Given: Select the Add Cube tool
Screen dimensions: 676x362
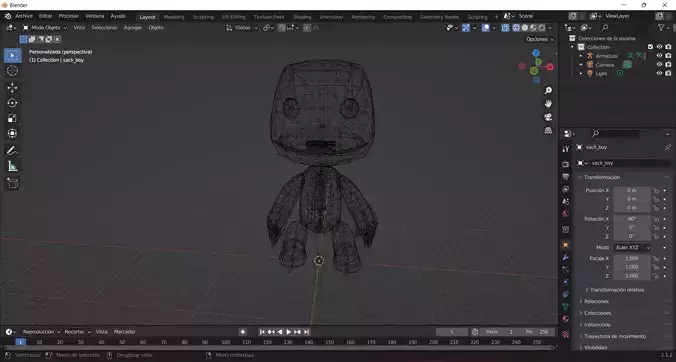Looking at the screenshot, I should click(x=13, y=183).
